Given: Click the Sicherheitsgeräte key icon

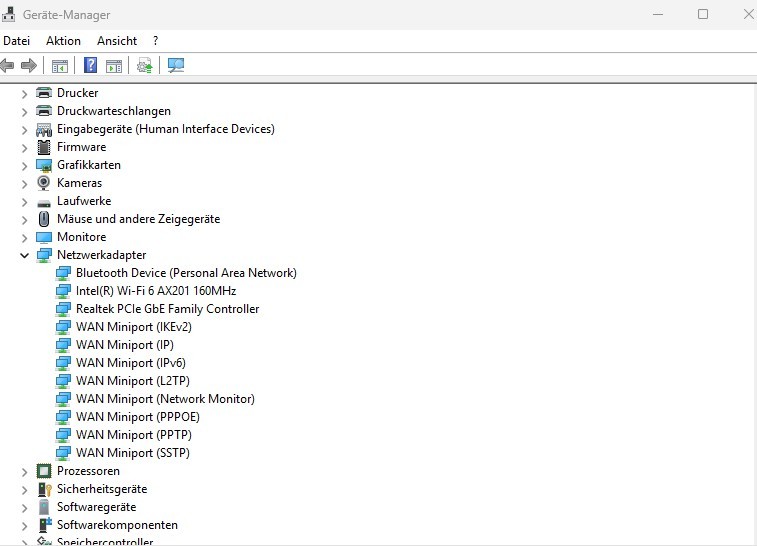Looking at the screenshot, I should click(44, 489).
